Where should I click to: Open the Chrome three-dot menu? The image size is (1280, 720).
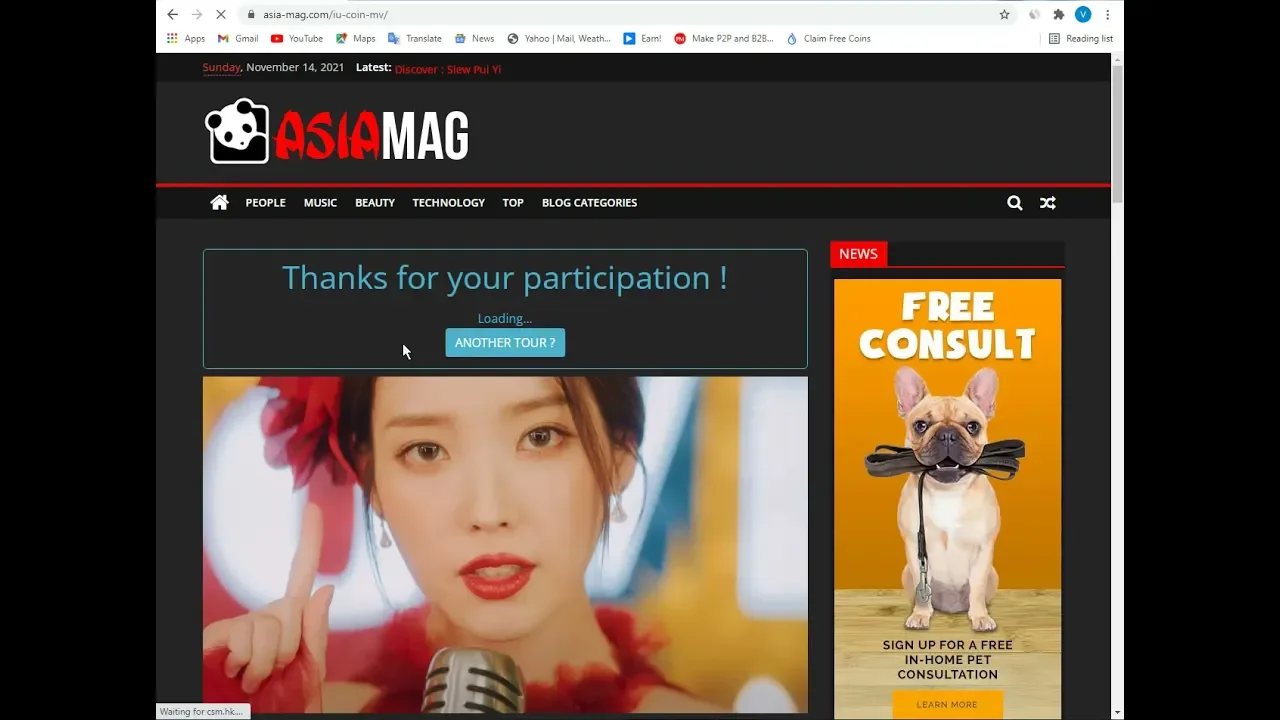[1107, 15]
